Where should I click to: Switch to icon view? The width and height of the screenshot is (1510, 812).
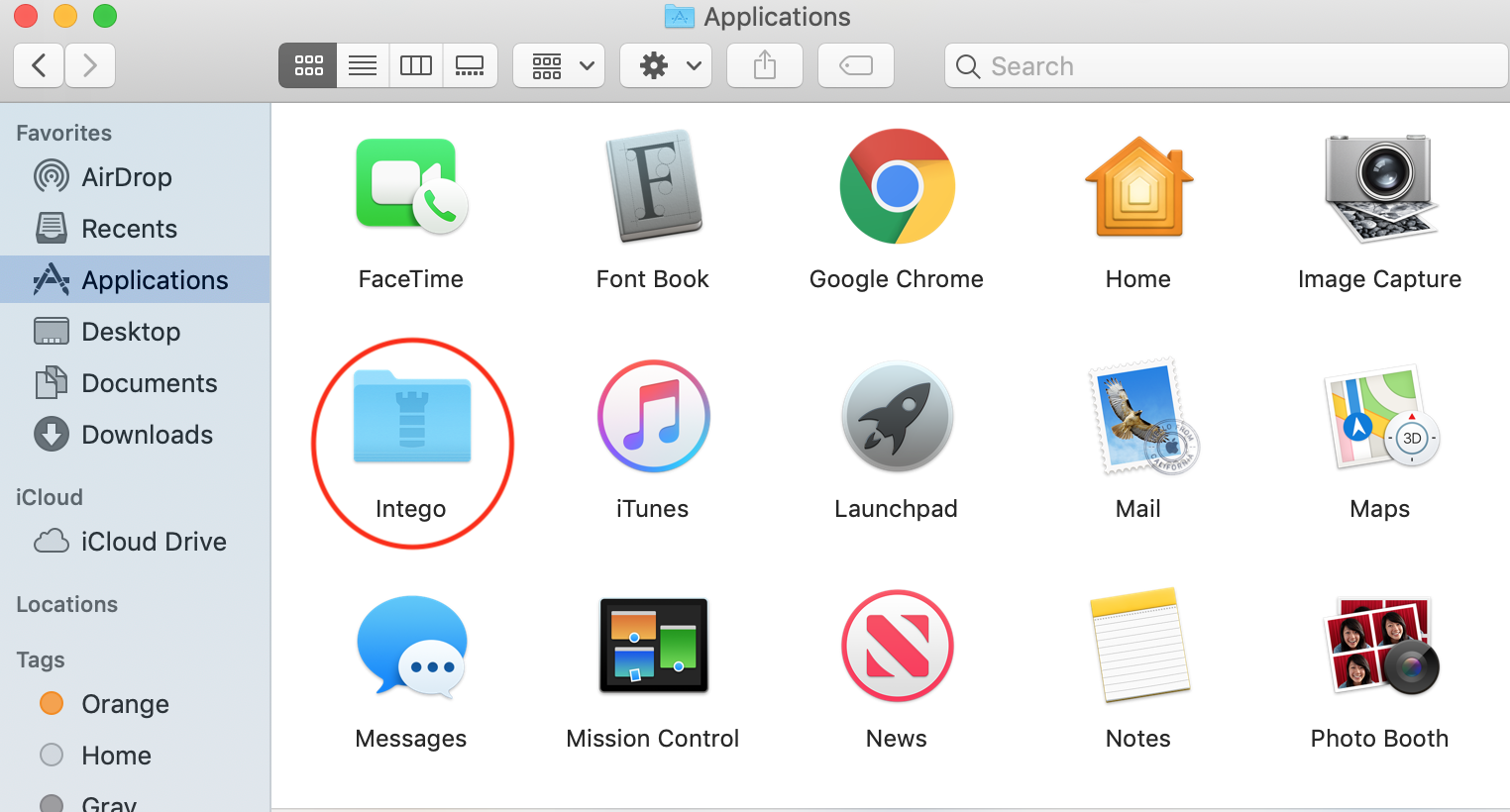pos(308,65)
